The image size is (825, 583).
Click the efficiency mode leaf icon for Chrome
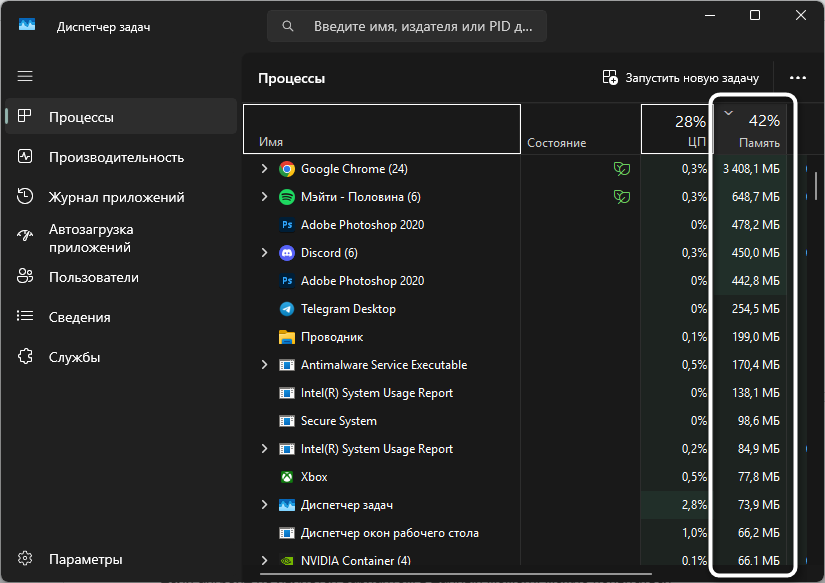[x=621, y=169]
